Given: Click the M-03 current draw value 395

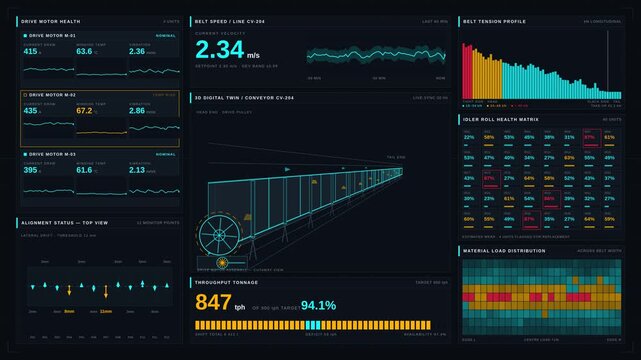Looking at the screenshot, I should (x=30, y=170).
